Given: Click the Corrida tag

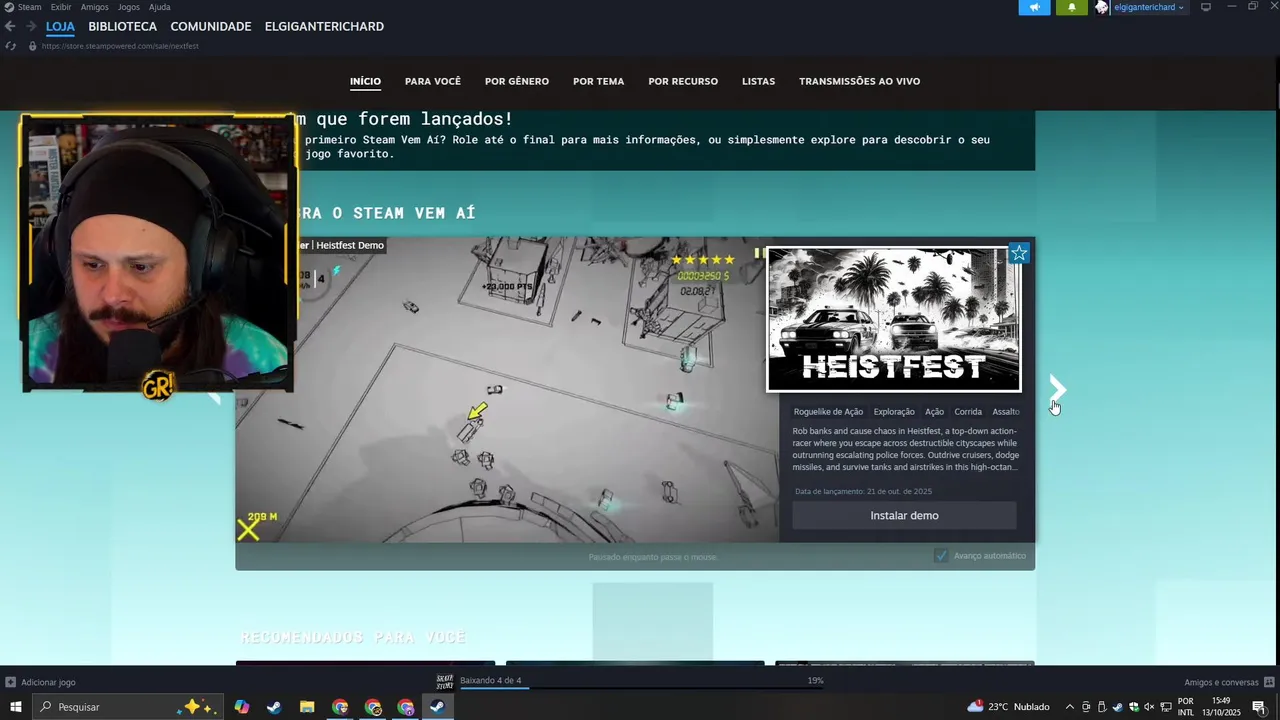Looking at the screenshot, I should [x=968, y=411].
